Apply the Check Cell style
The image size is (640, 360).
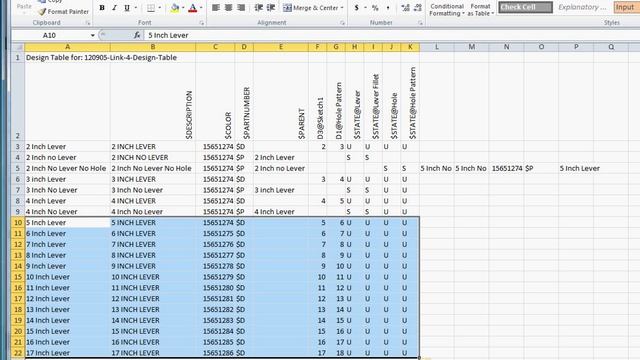point(525,7)
